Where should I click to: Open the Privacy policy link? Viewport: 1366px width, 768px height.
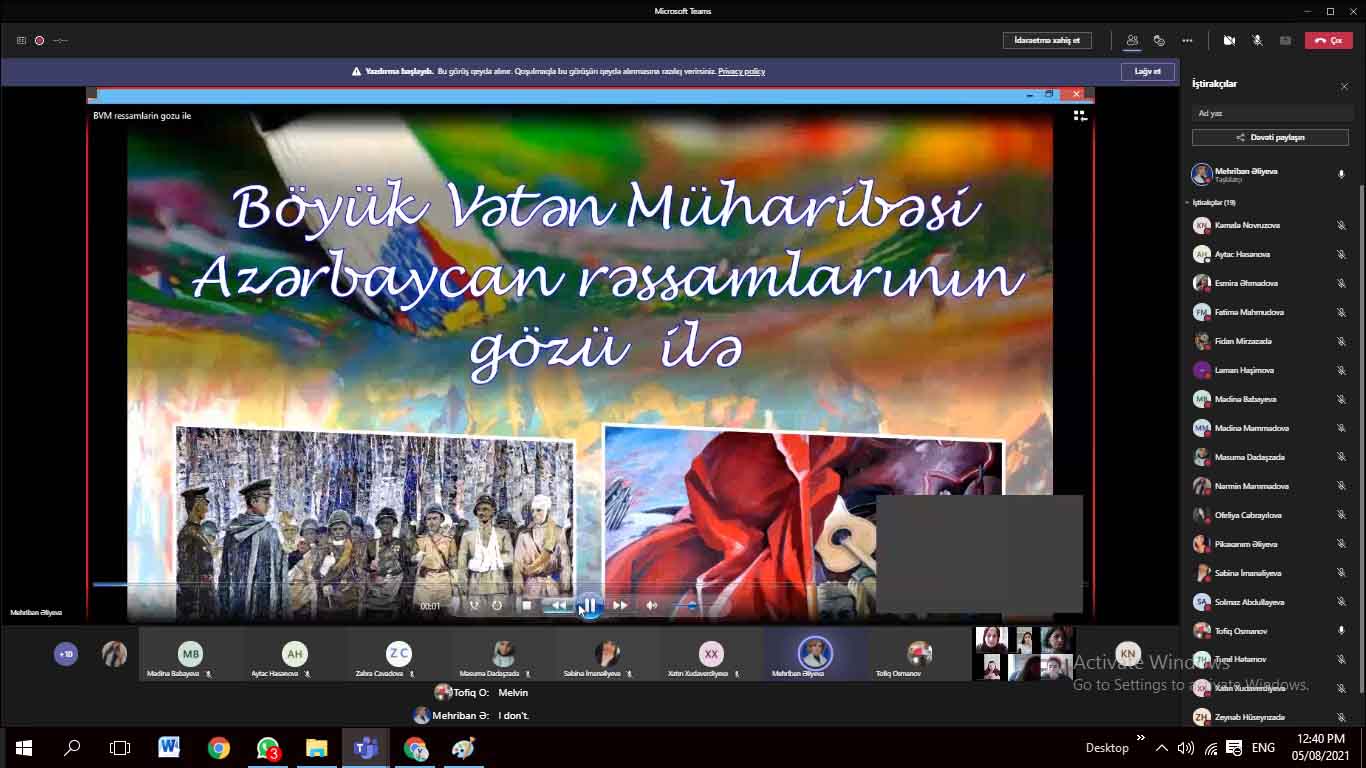(x=741, y=72)
